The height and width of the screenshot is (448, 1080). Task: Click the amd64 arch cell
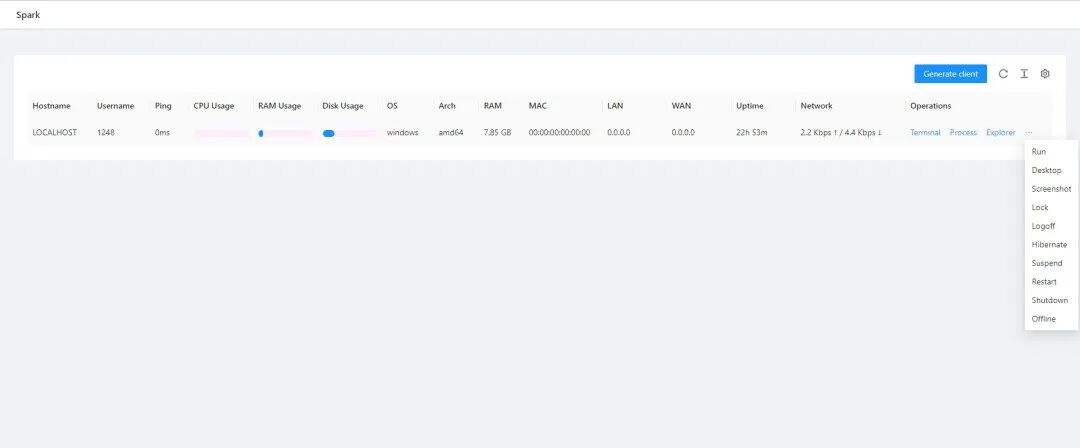tap(451, 132)
